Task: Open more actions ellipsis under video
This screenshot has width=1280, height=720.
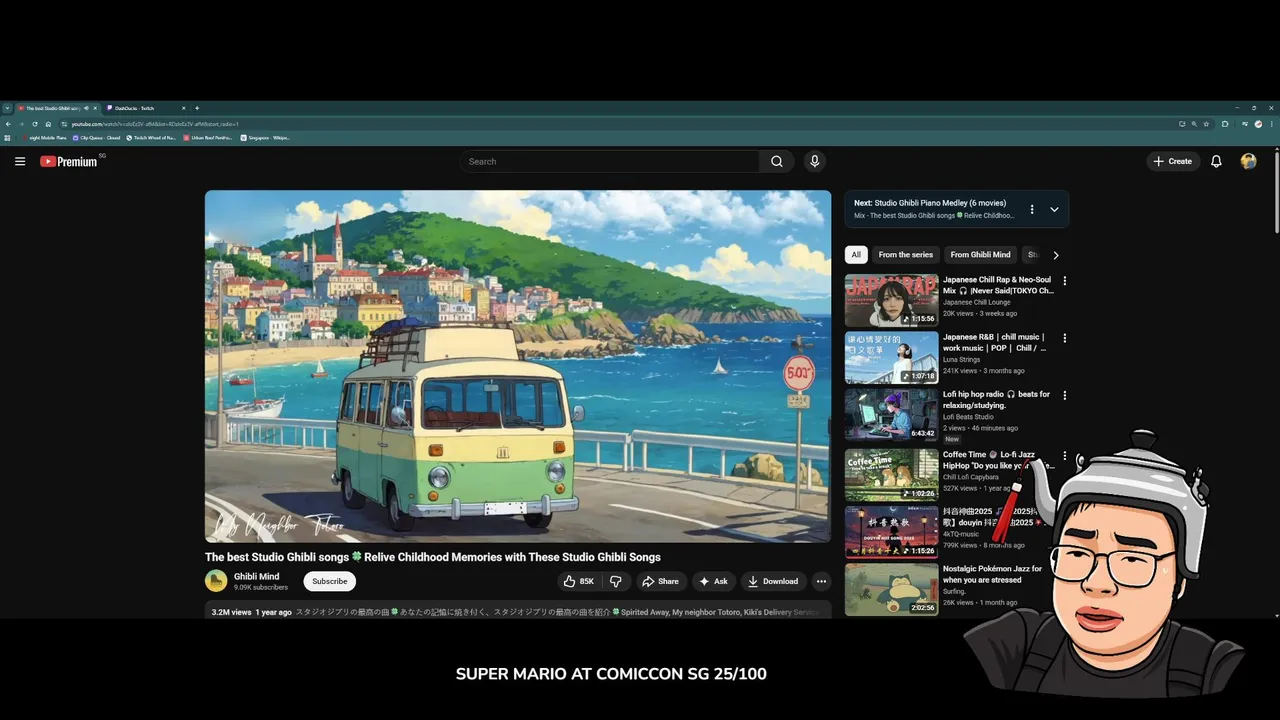Action: [821, 581]
